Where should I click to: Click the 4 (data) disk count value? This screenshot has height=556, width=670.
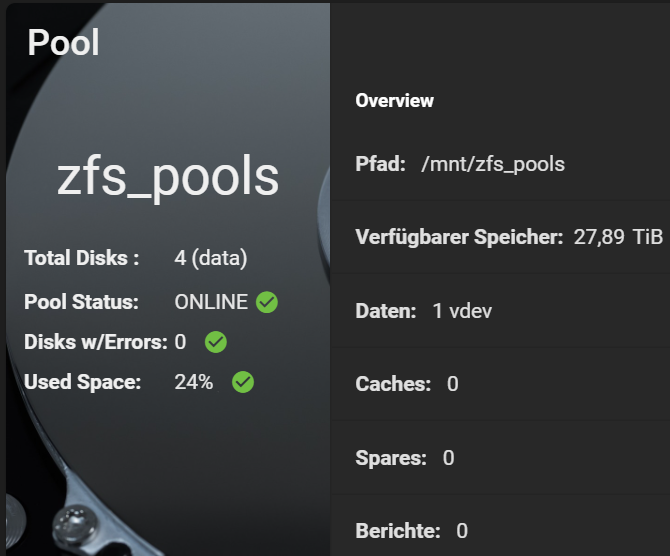tap(211, 258)
